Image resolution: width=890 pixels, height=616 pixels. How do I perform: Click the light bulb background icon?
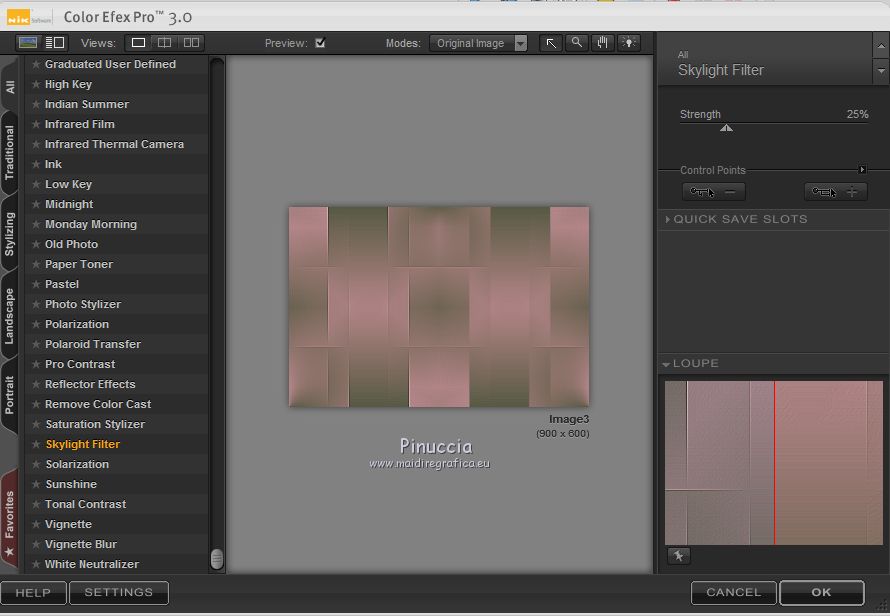coord(628,43)
